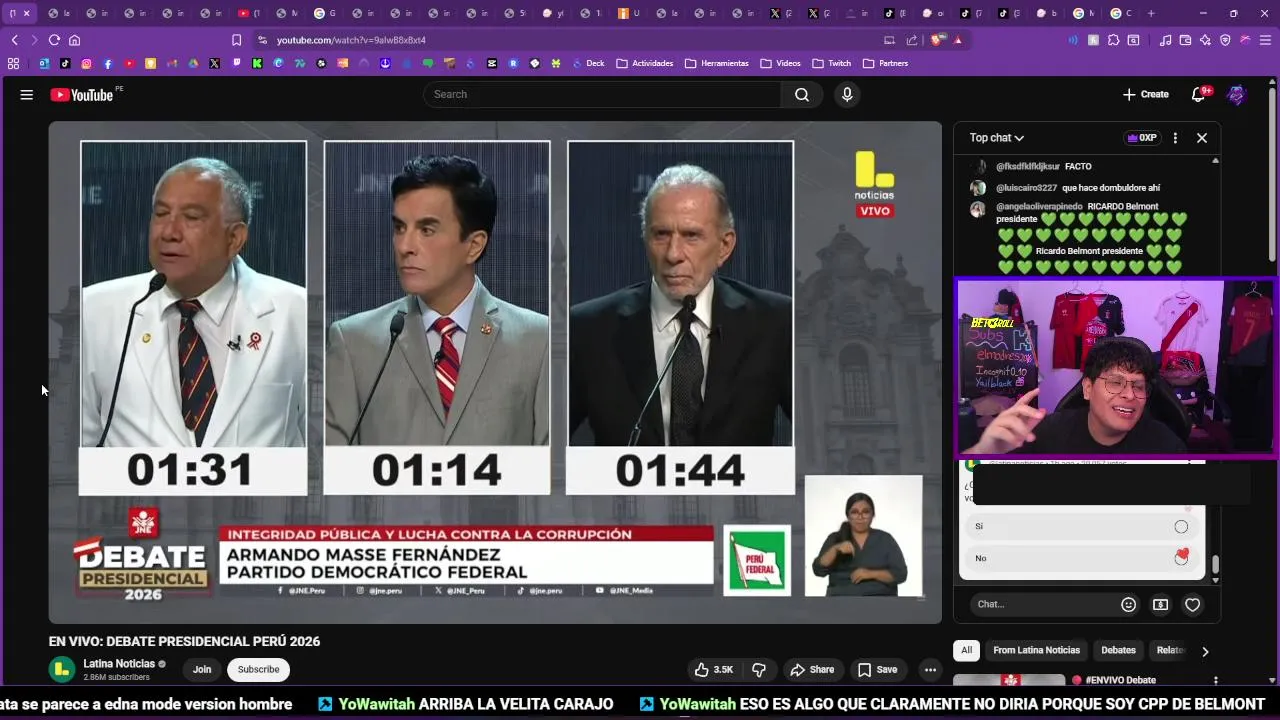Open the Videos bookmarks folder
Viewport: 1280px width, 720px height.
(x=781, y=63)
